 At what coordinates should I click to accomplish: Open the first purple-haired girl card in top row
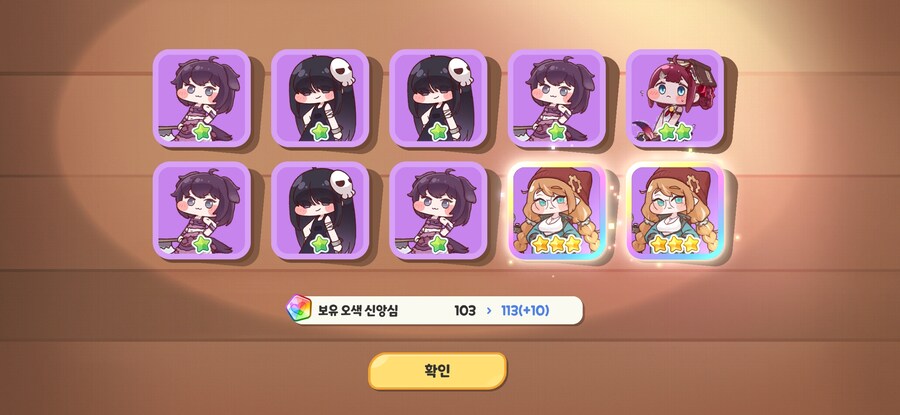201,98
